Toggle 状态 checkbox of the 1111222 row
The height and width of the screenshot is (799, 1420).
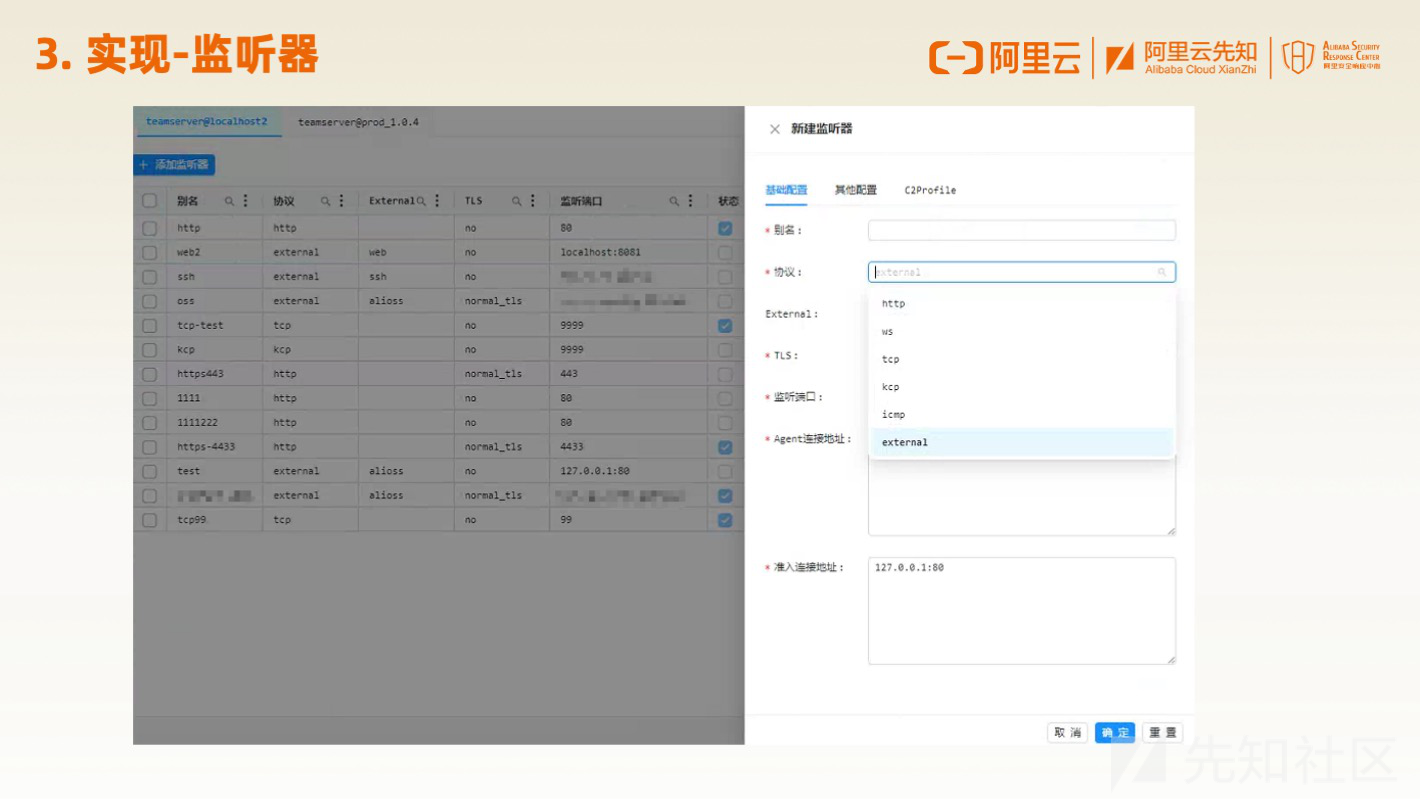point(725,423)
